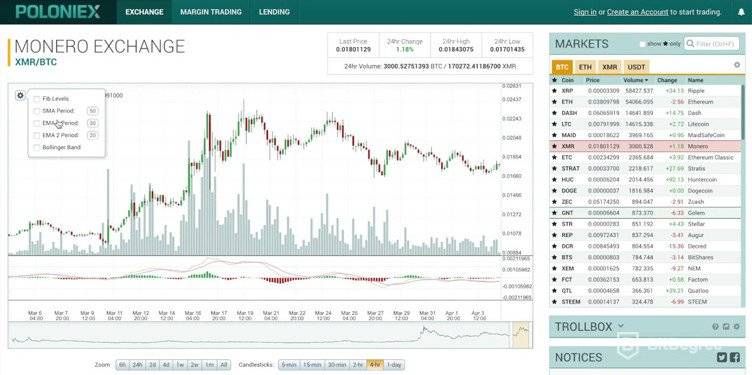Select 5-min candlesticks
752x375 pixels.
click(289, 365)
